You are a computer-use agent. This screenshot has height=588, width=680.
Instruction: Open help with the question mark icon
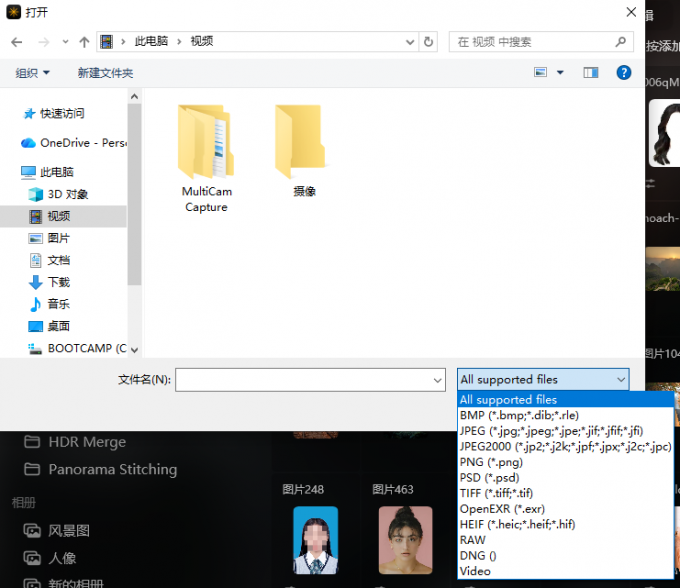[x=624, y=72]
